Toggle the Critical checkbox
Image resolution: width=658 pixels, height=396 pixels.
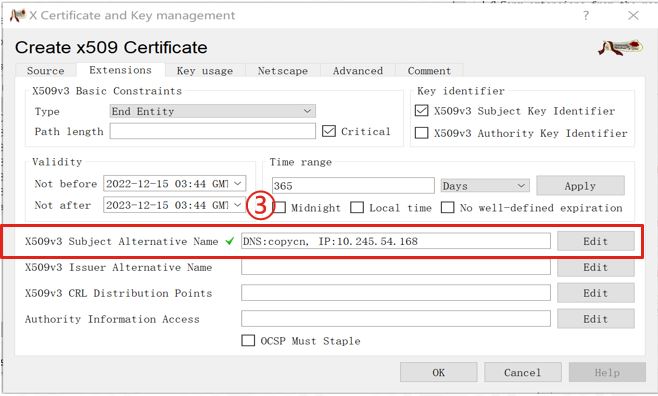[x=329, y=131]
